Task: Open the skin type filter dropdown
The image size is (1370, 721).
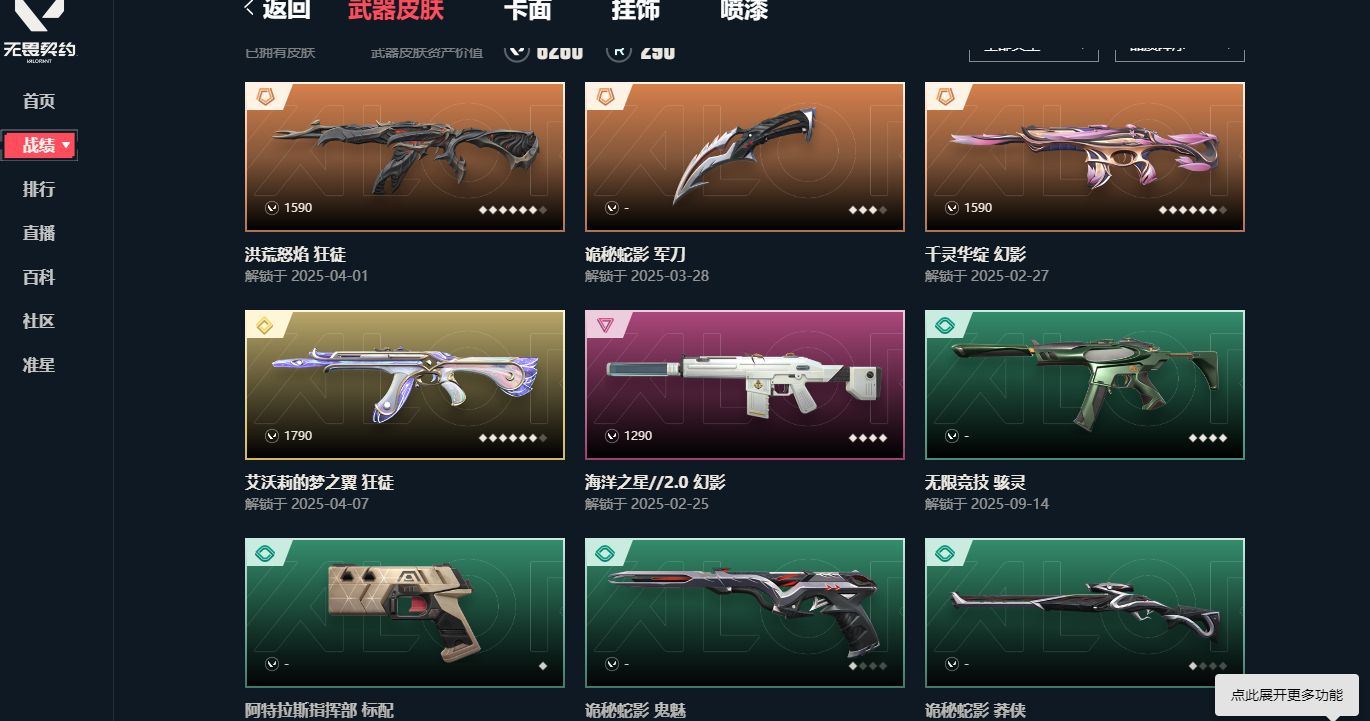Action: [1034, 49]
